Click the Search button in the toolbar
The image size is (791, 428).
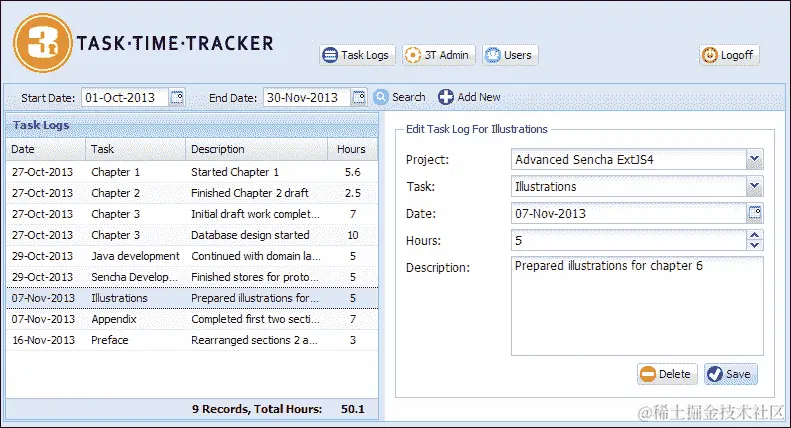point(400,97)
